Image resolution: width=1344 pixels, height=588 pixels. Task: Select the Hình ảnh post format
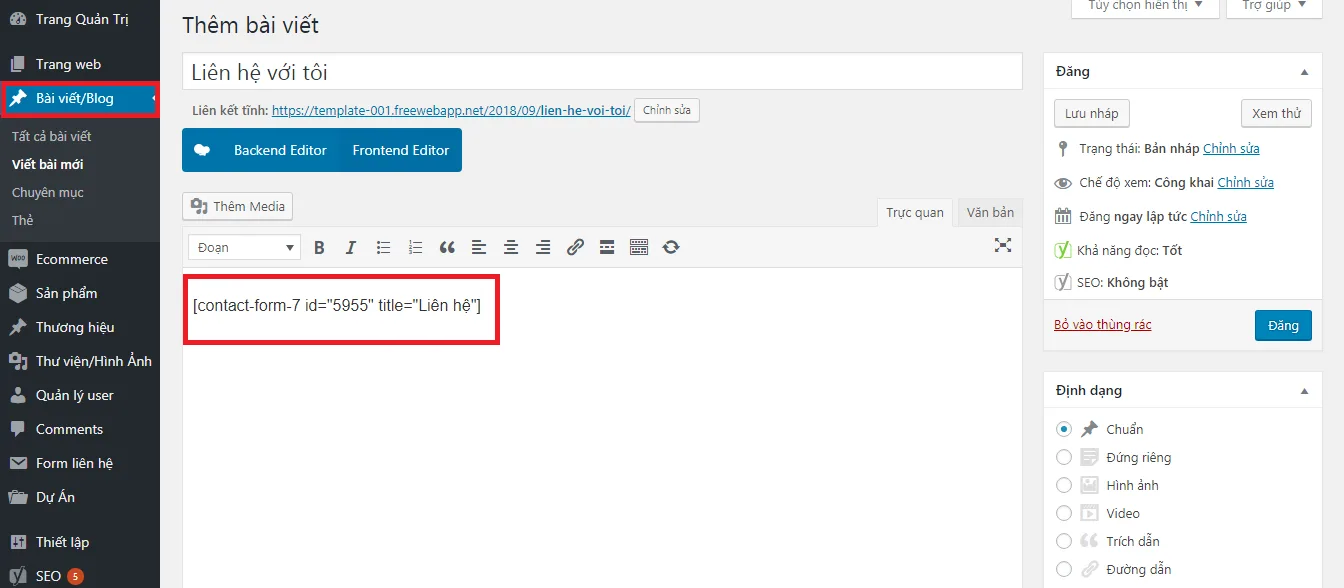[x=1064, y=485]
